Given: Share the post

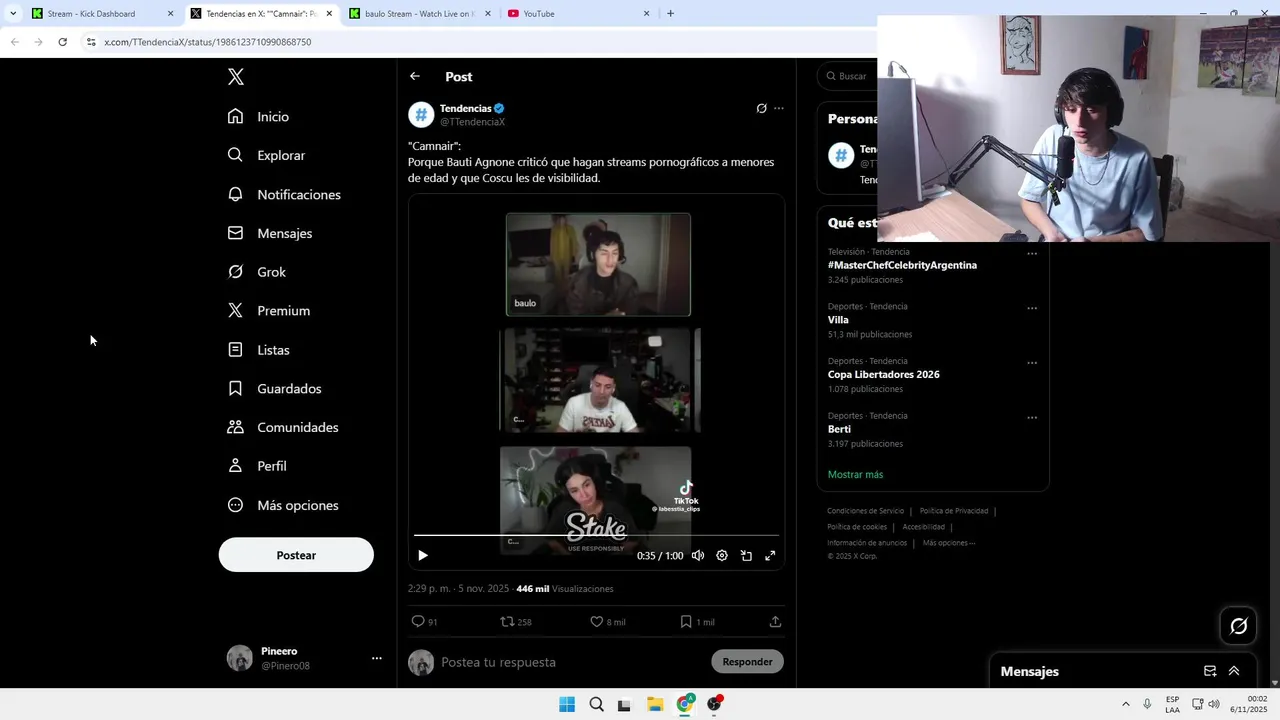Looking at the screenshot, I should point(775,622).
